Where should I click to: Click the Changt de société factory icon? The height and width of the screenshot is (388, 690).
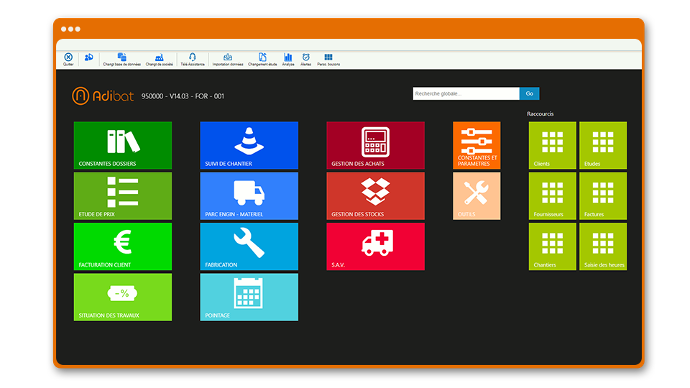click(x=159, y=57)
